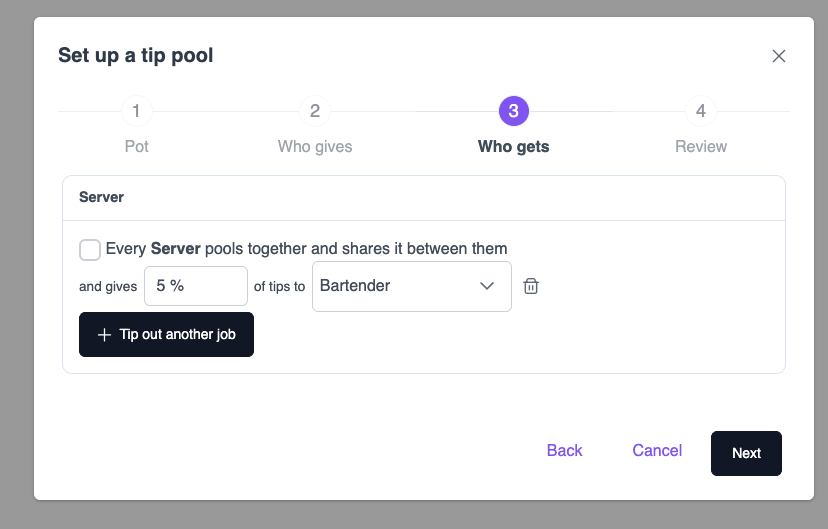Switch to the Pot step label
This screenshot has height=529, width=828.
[136, 146]
